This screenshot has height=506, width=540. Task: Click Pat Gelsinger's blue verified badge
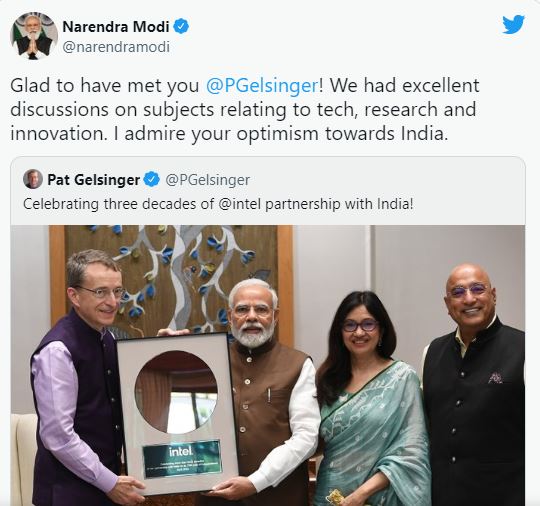tap(152, 179)
